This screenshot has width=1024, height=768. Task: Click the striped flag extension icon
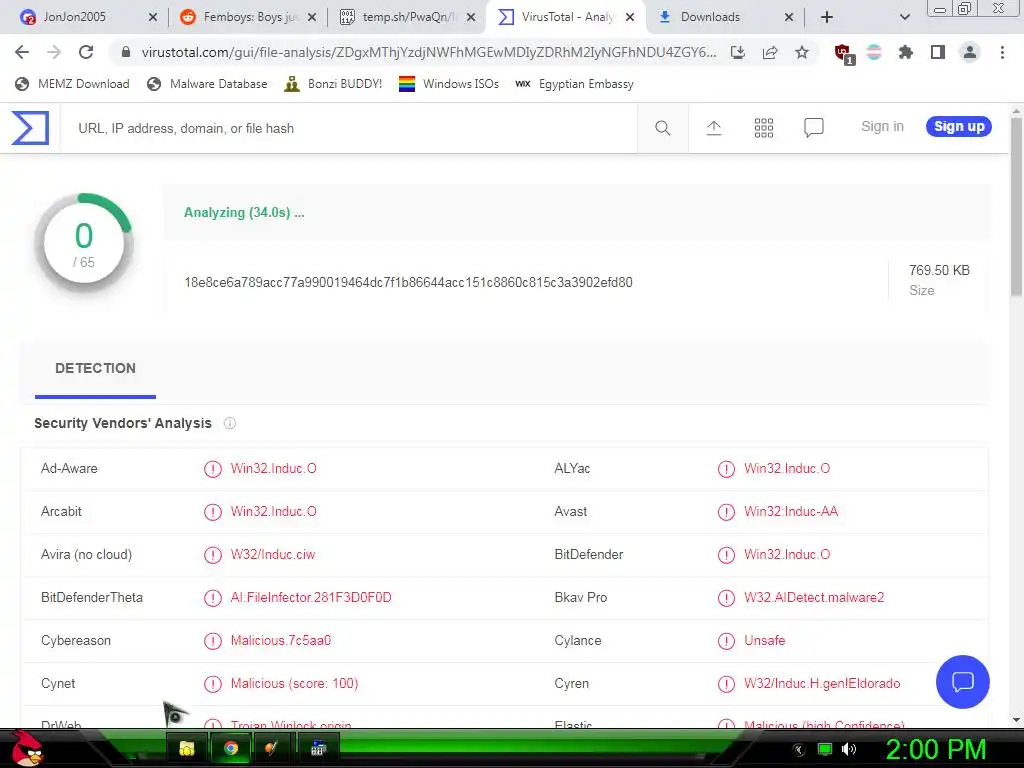[x=874, y=52]
